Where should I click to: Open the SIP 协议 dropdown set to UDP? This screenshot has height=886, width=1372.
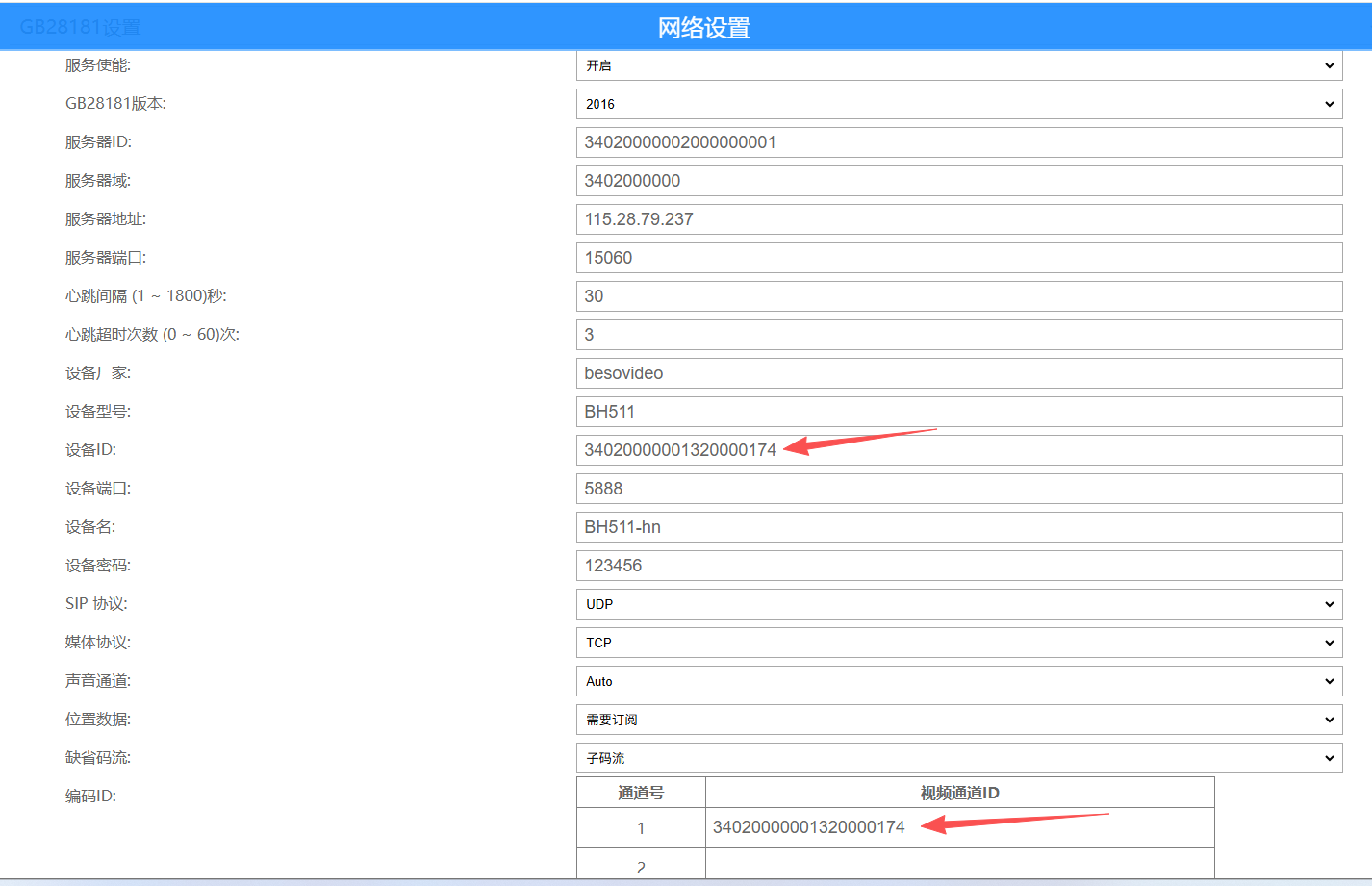958,604
